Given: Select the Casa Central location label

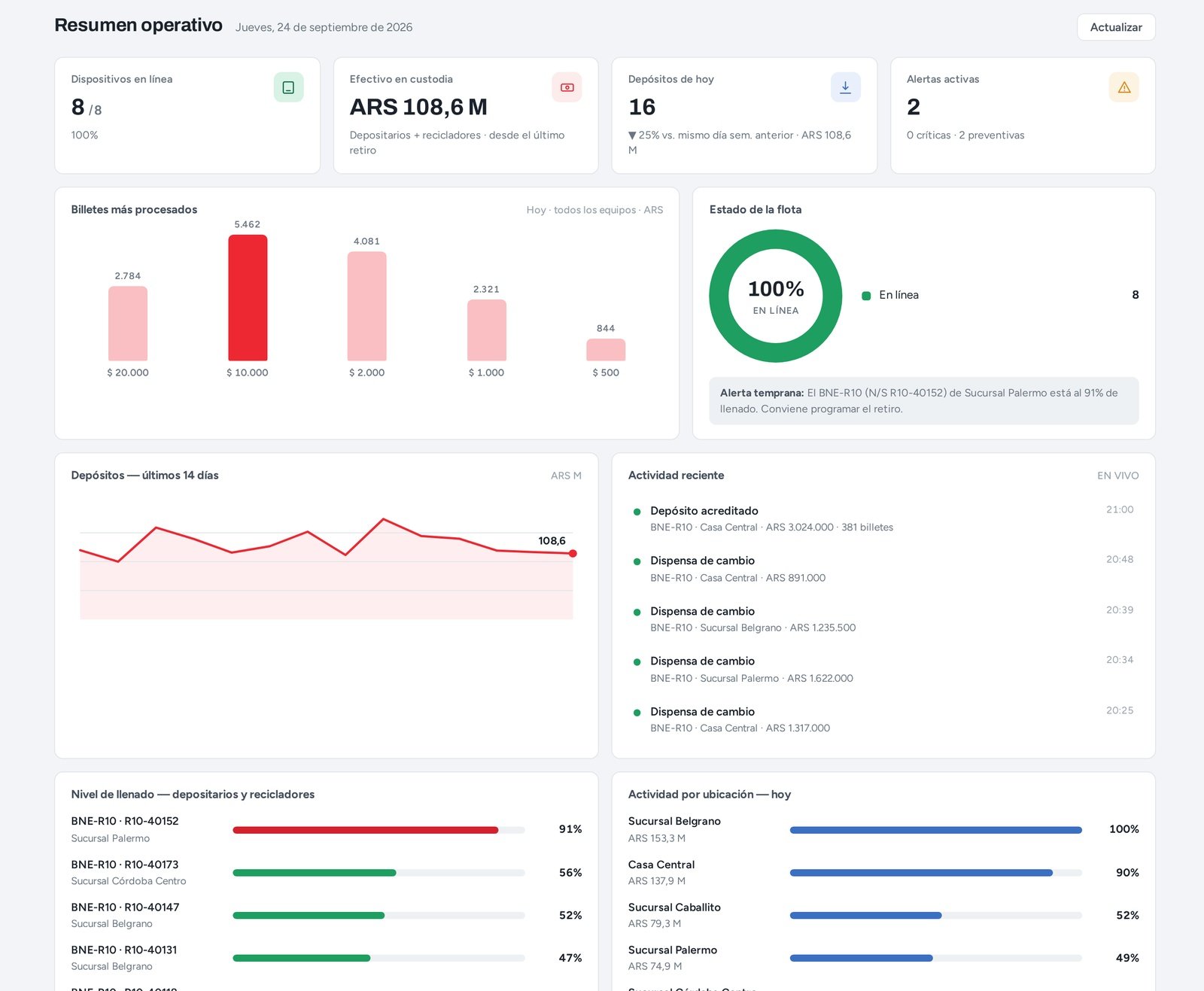Looking at the screenshot, I should (x=661, y=865).
